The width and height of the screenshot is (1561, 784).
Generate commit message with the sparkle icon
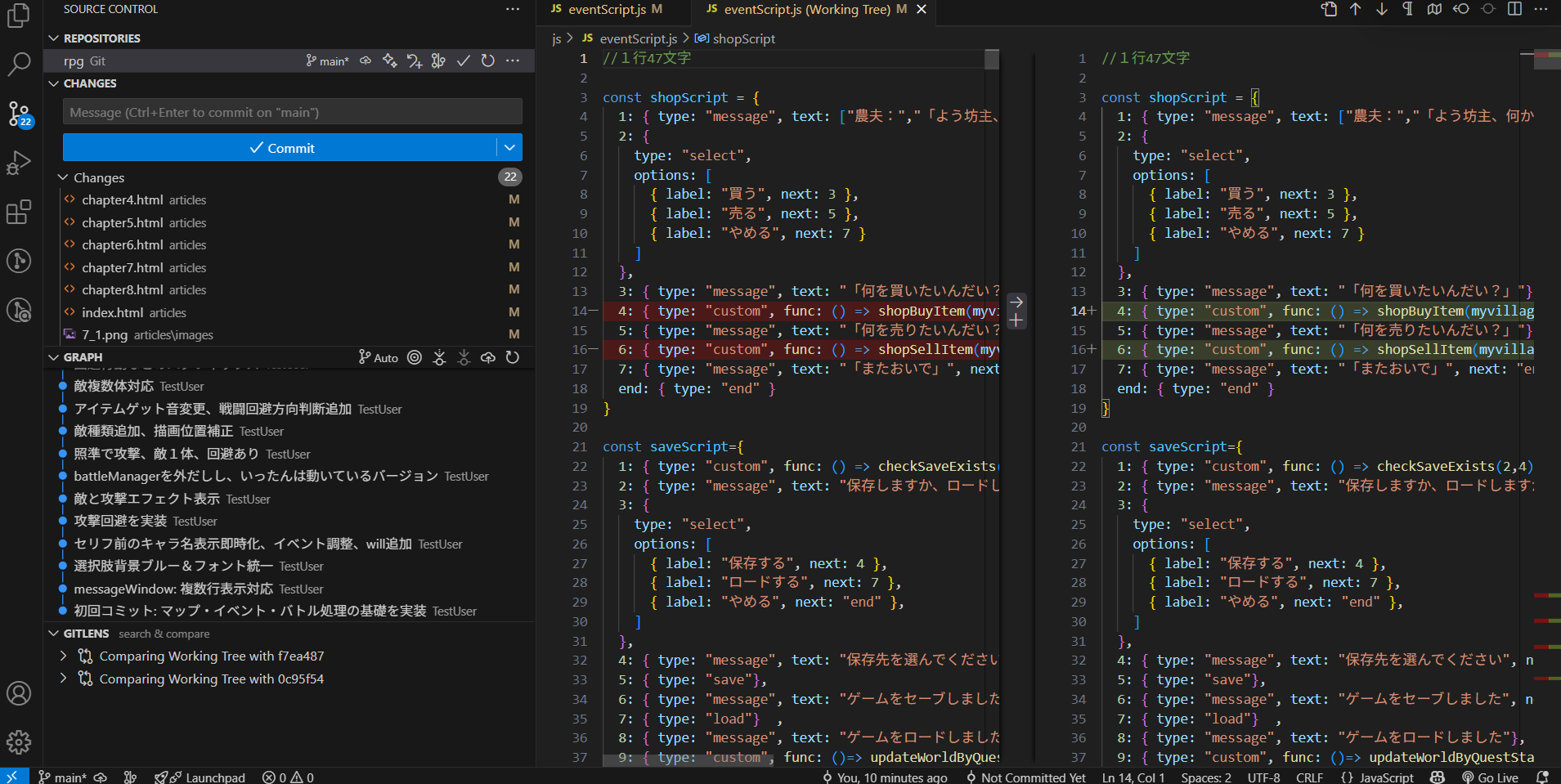pos(390,61)
